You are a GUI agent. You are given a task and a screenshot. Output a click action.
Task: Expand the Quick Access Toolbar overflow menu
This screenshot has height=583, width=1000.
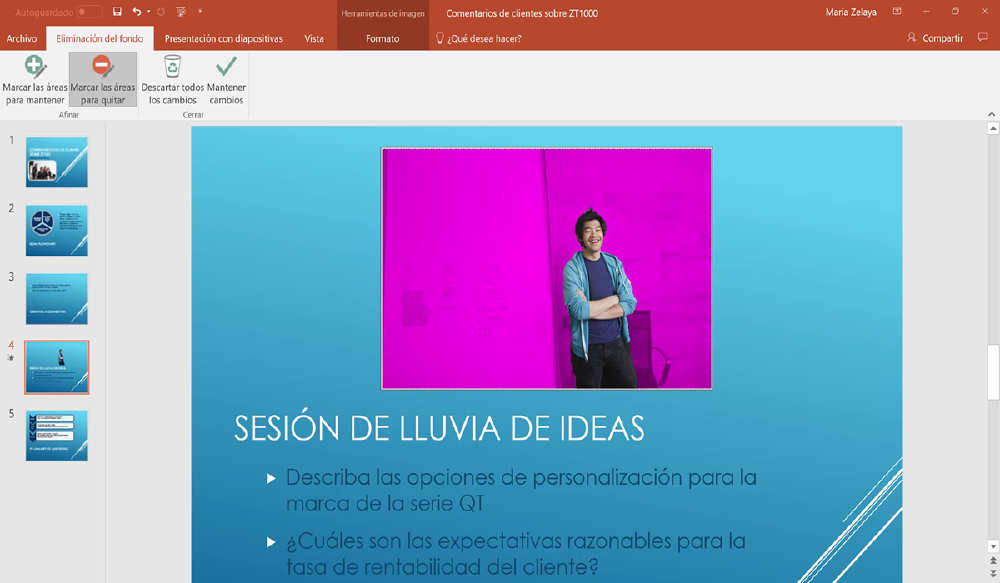(x=200, y=11)
